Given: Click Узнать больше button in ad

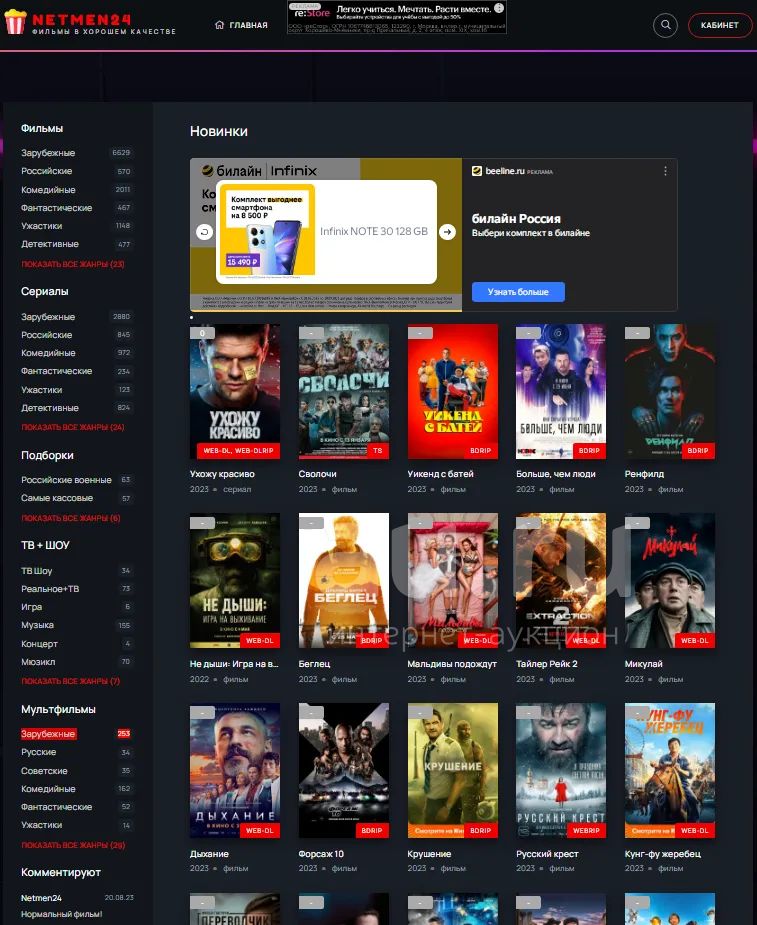Looking at the screenshot, I should click(518, 291).
